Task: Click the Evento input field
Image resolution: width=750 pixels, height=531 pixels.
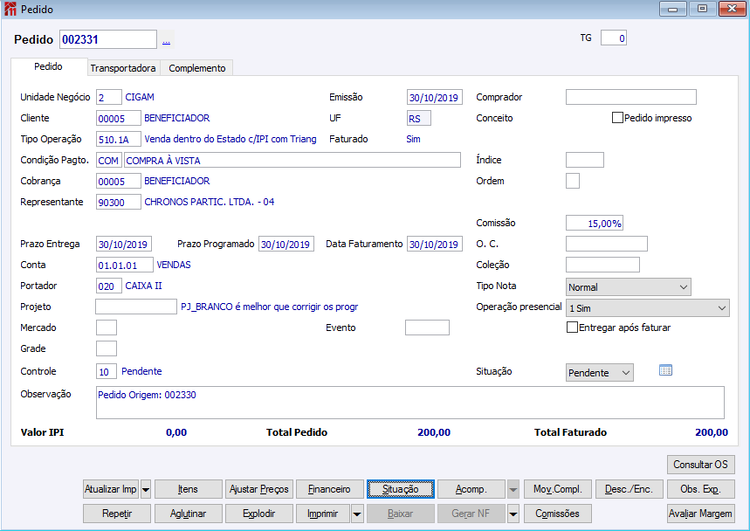Action: [427, 328]
